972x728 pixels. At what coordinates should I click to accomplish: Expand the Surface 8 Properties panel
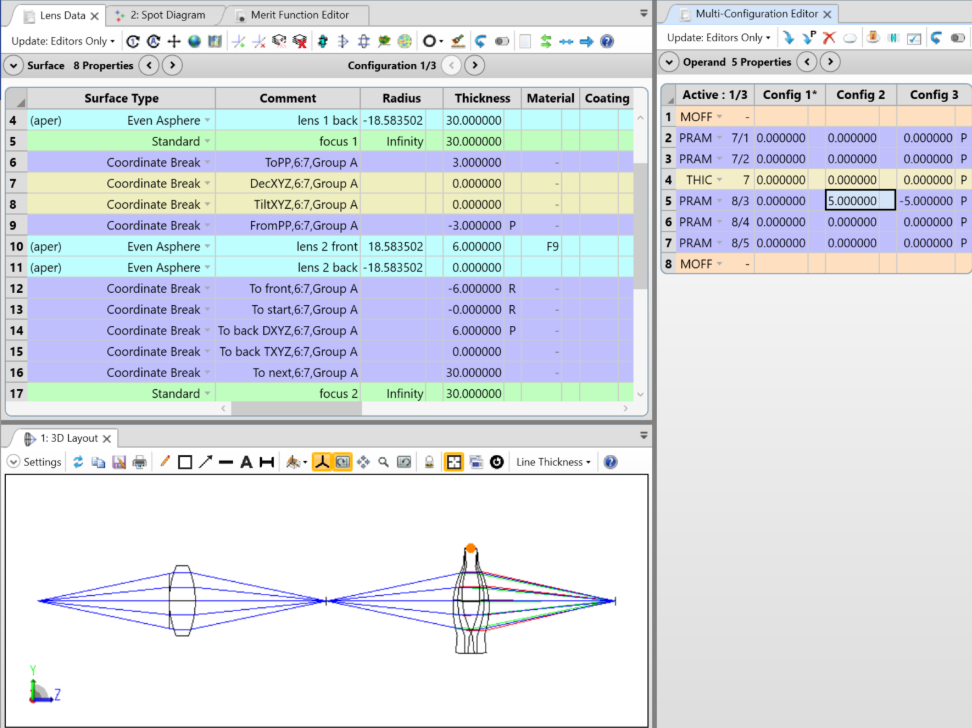click(14, 66)
